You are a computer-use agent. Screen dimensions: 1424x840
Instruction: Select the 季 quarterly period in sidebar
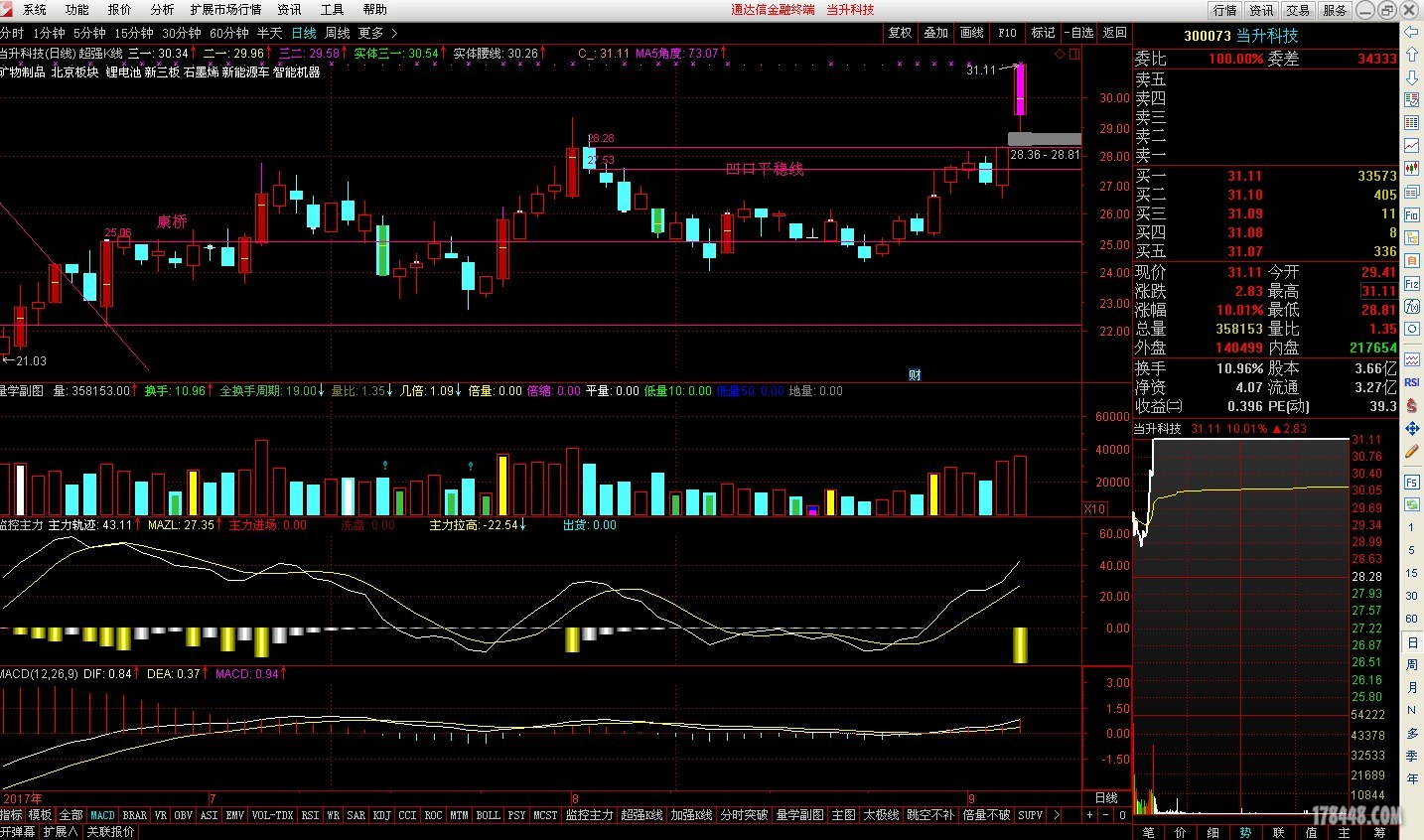pos(1411,757)
